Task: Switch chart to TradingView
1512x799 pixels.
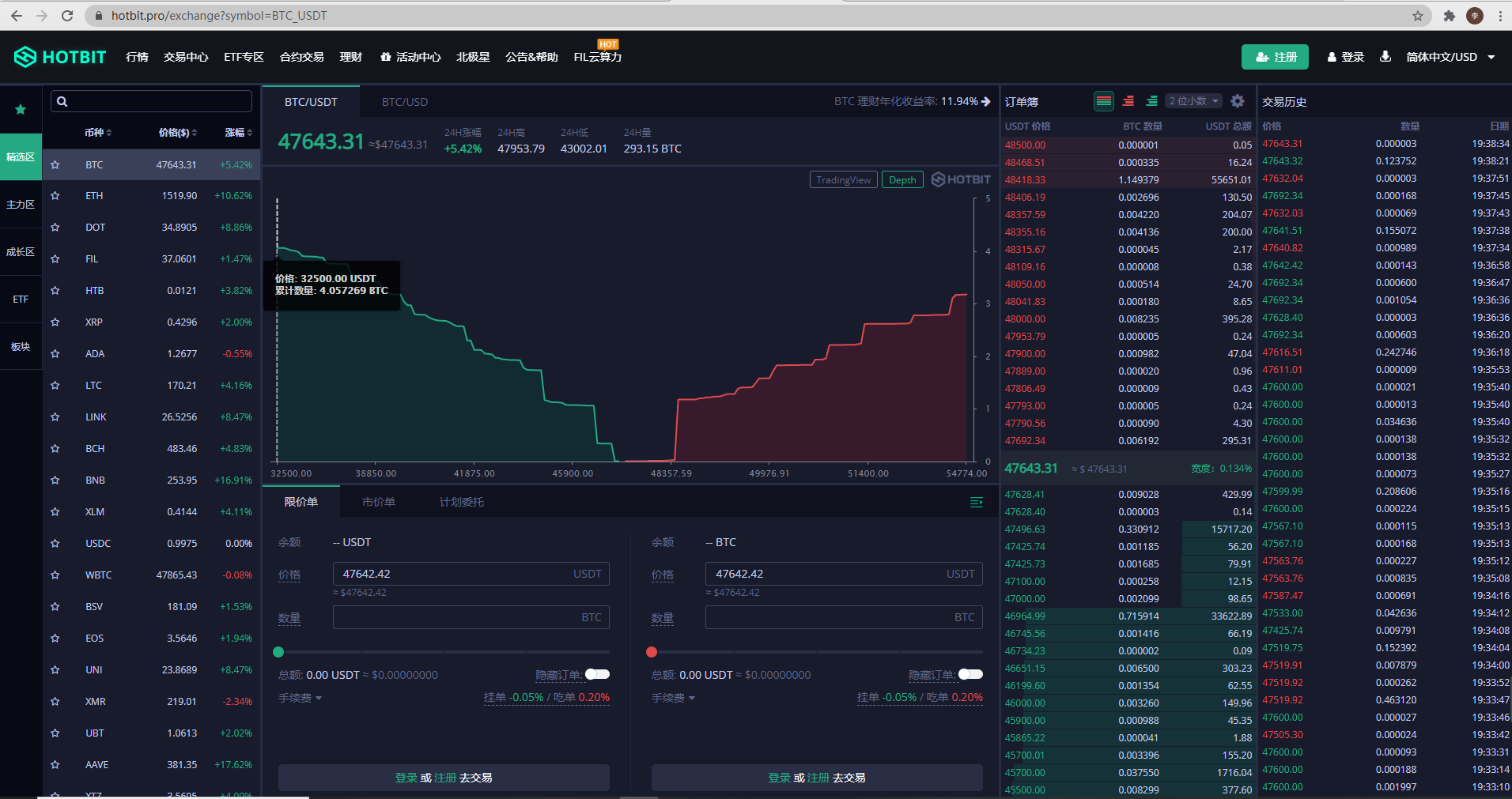Action: (x=843, y=179)
